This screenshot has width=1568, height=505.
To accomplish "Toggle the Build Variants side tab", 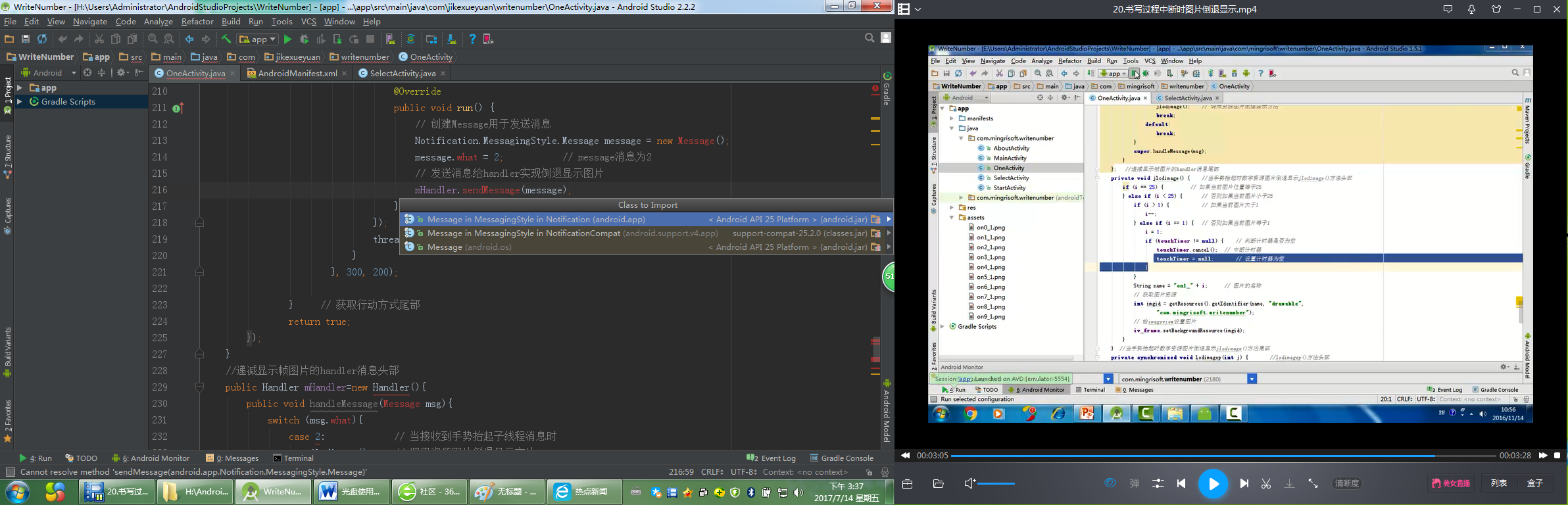I will pyautogui.click(x=8, y=352).
